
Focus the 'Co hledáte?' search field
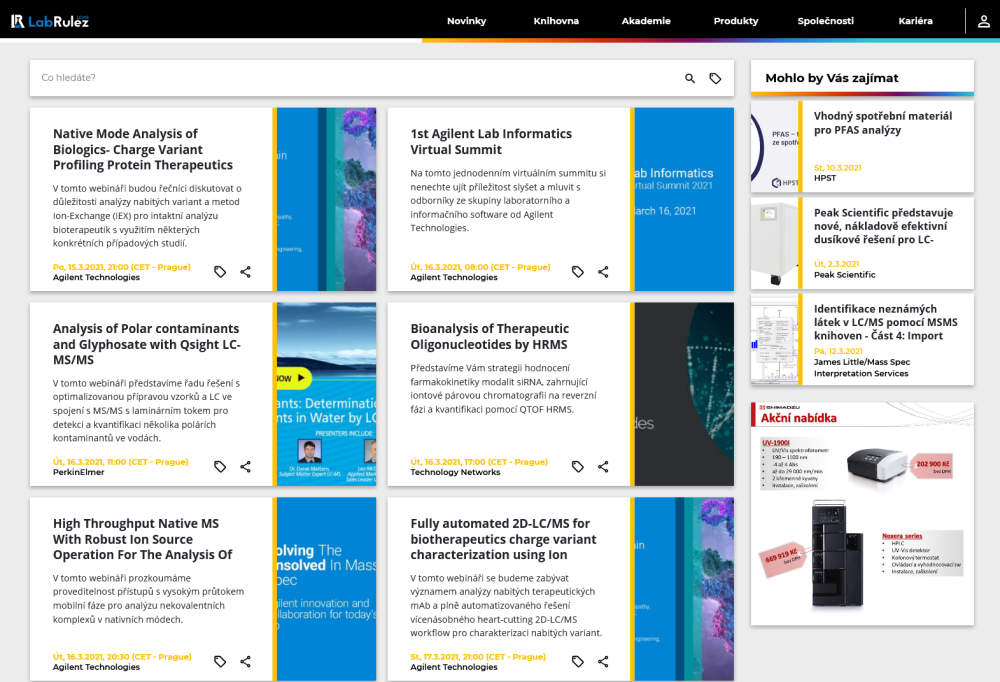(357, 78)
